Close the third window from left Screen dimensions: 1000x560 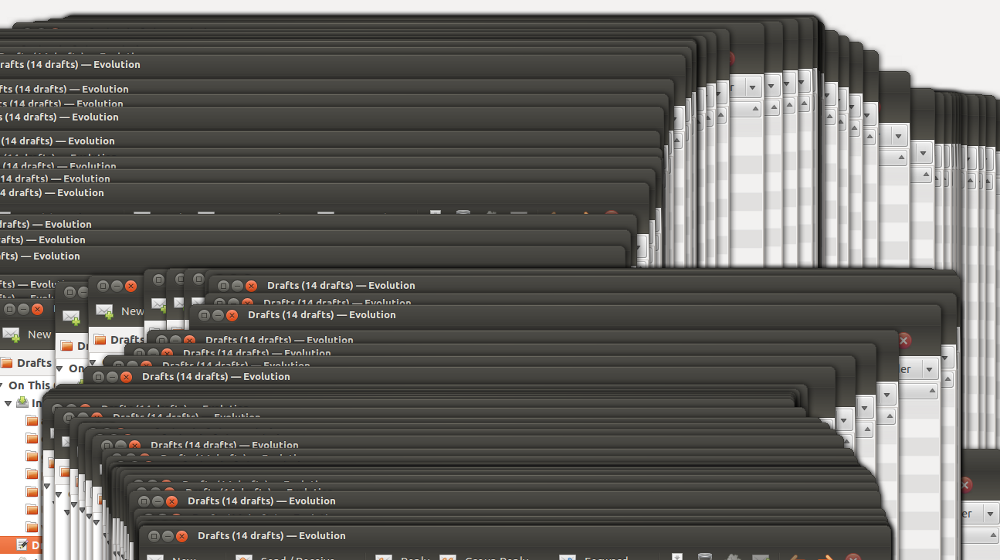coord(131,286)
